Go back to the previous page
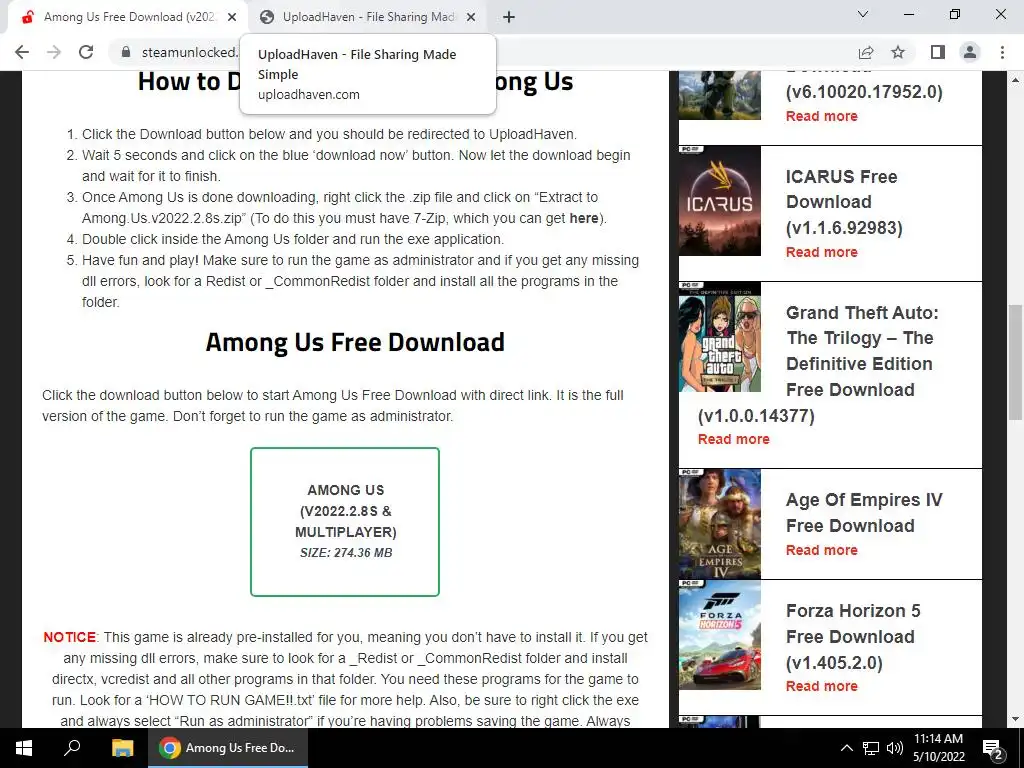Screen dimensions: 1024x768 22,52
